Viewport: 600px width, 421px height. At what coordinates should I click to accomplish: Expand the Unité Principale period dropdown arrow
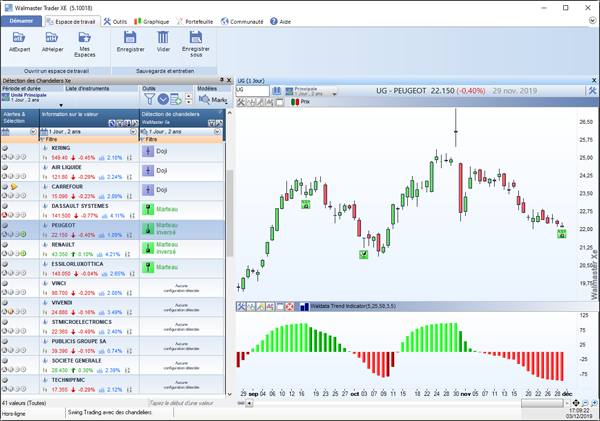tap(61, 105)
